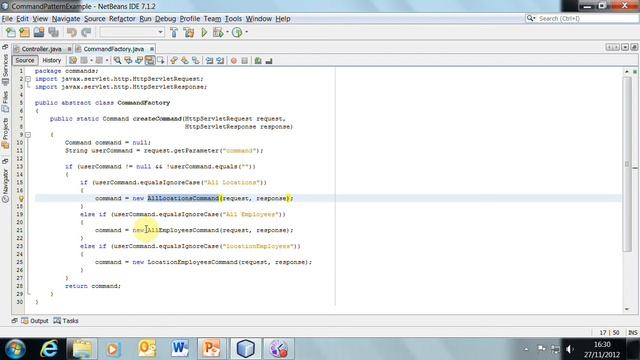Close the CommandFactory.java tab
This screenshot has width=640, height=360.
point(152,49)
